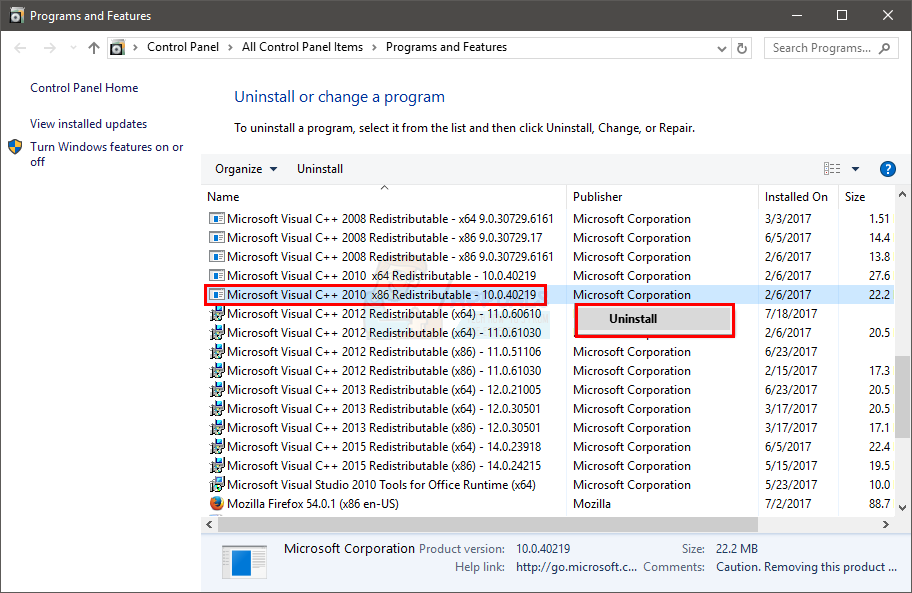Click the Programs and Features title bar icon

pyautogui.click(x=17, y=15)
